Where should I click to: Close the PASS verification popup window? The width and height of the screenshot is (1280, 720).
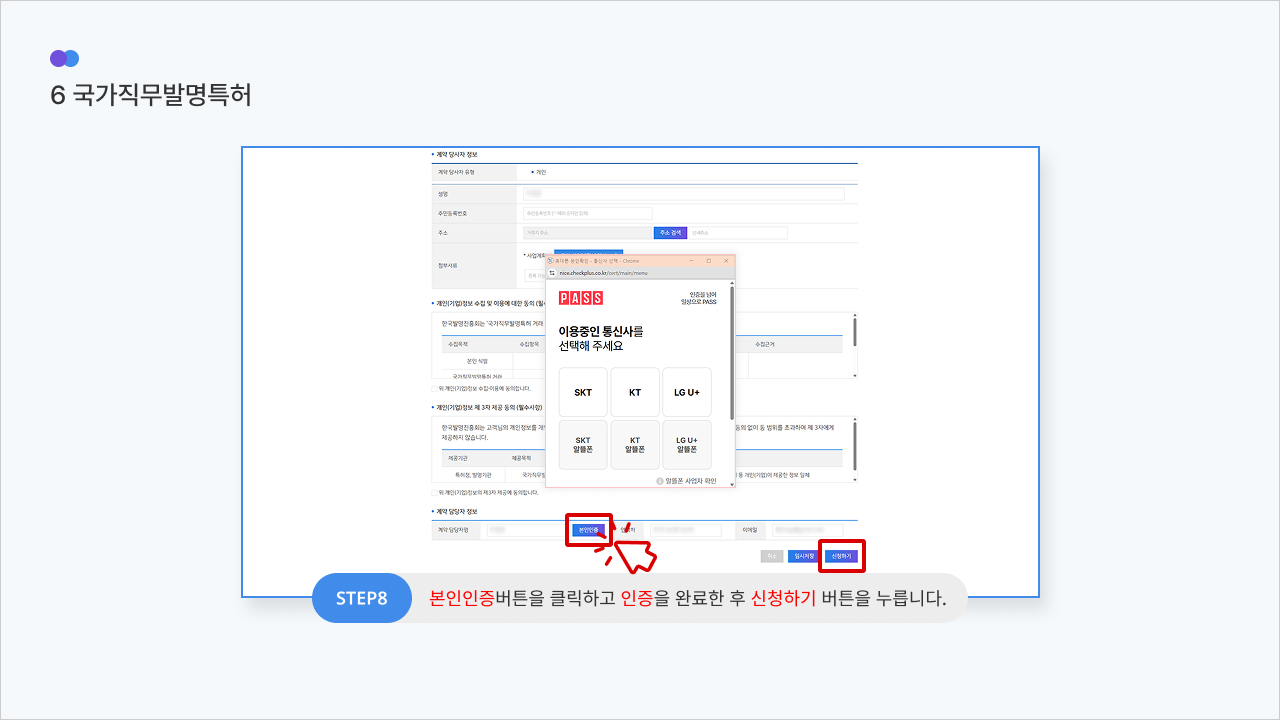tap(725, 260)
